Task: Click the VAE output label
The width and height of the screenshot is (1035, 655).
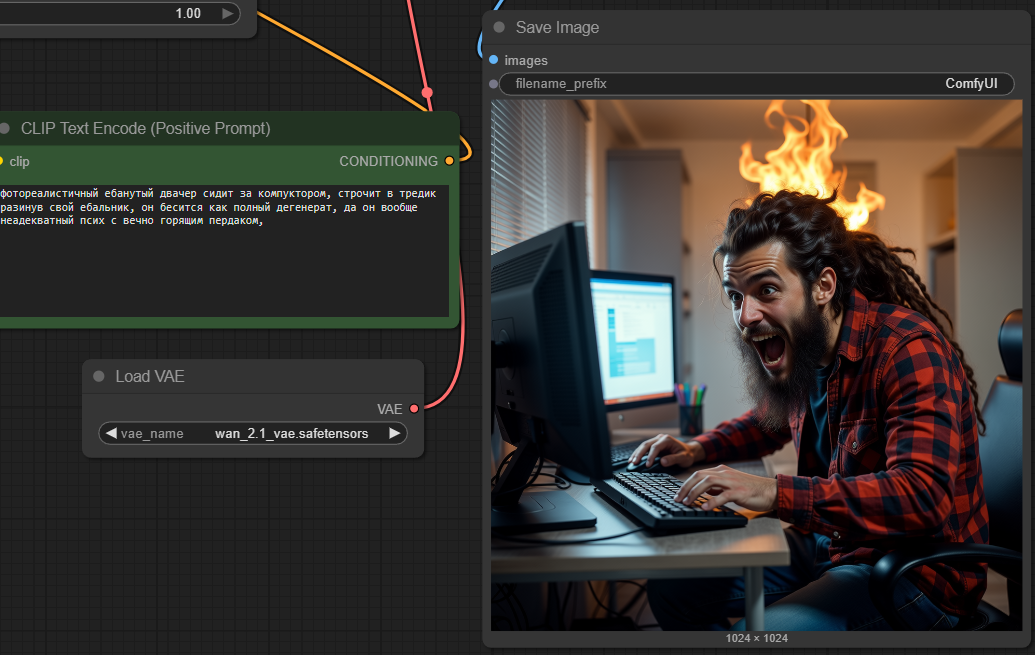Action: tap(389, 409)
